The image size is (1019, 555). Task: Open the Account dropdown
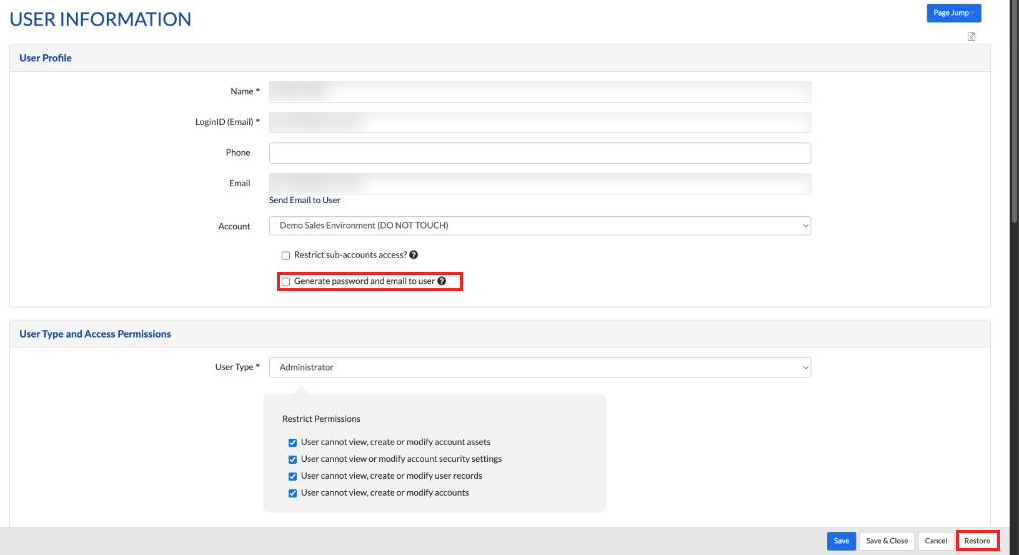coord(539,226)
